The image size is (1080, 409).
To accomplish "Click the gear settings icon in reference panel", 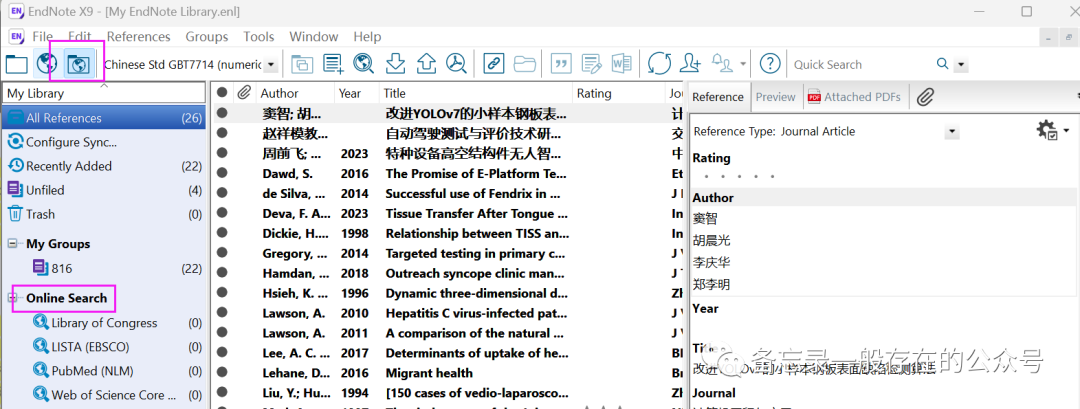I will coord(1046,130).
